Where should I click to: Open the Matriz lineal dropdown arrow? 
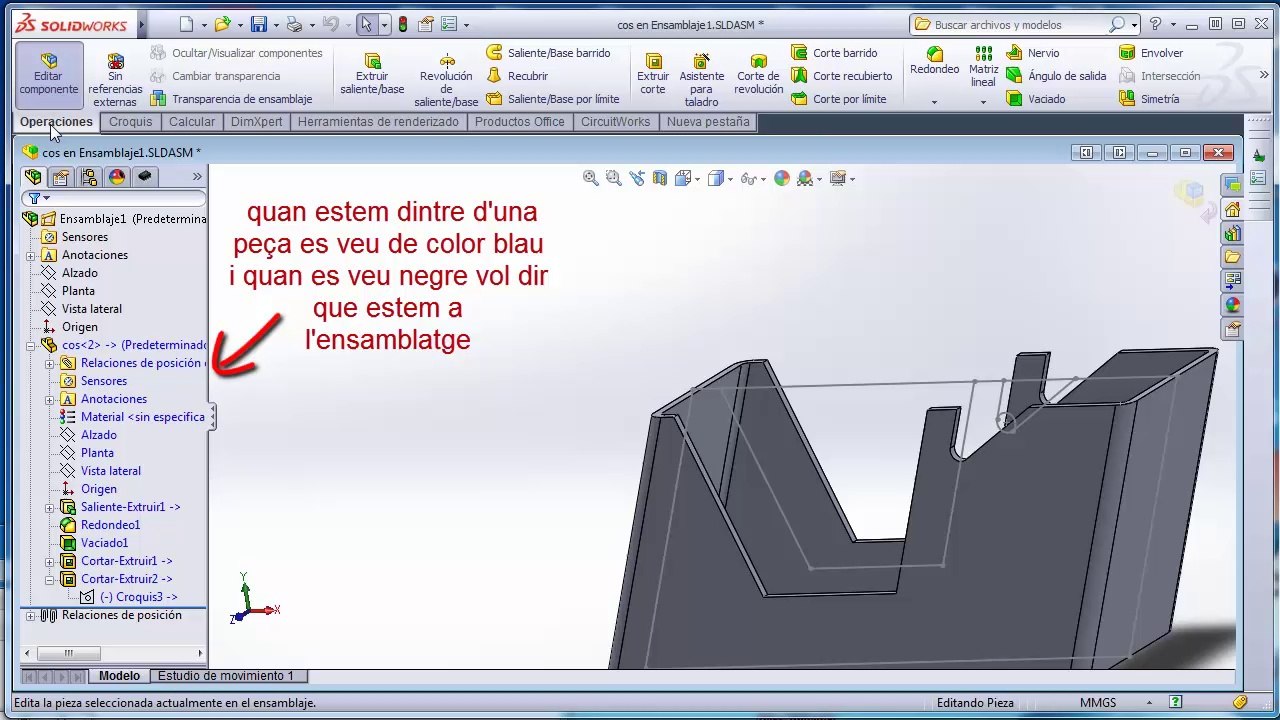point(983,102)
